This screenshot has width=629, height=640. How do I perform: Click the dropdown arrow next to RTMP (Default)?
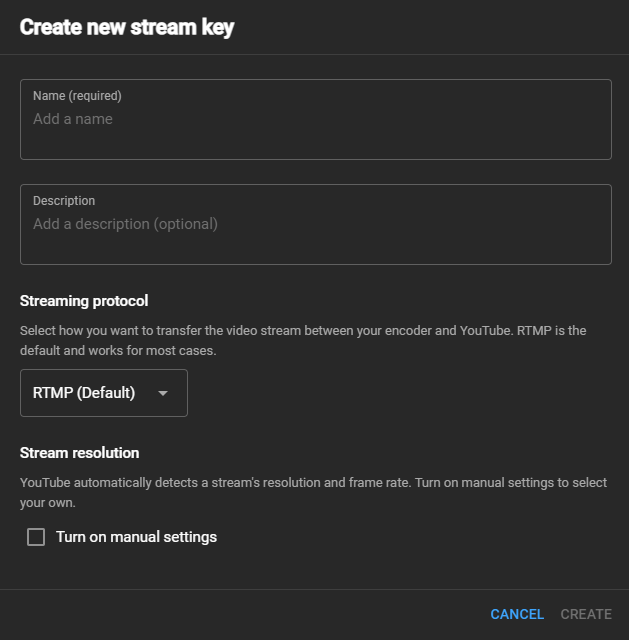163,393
